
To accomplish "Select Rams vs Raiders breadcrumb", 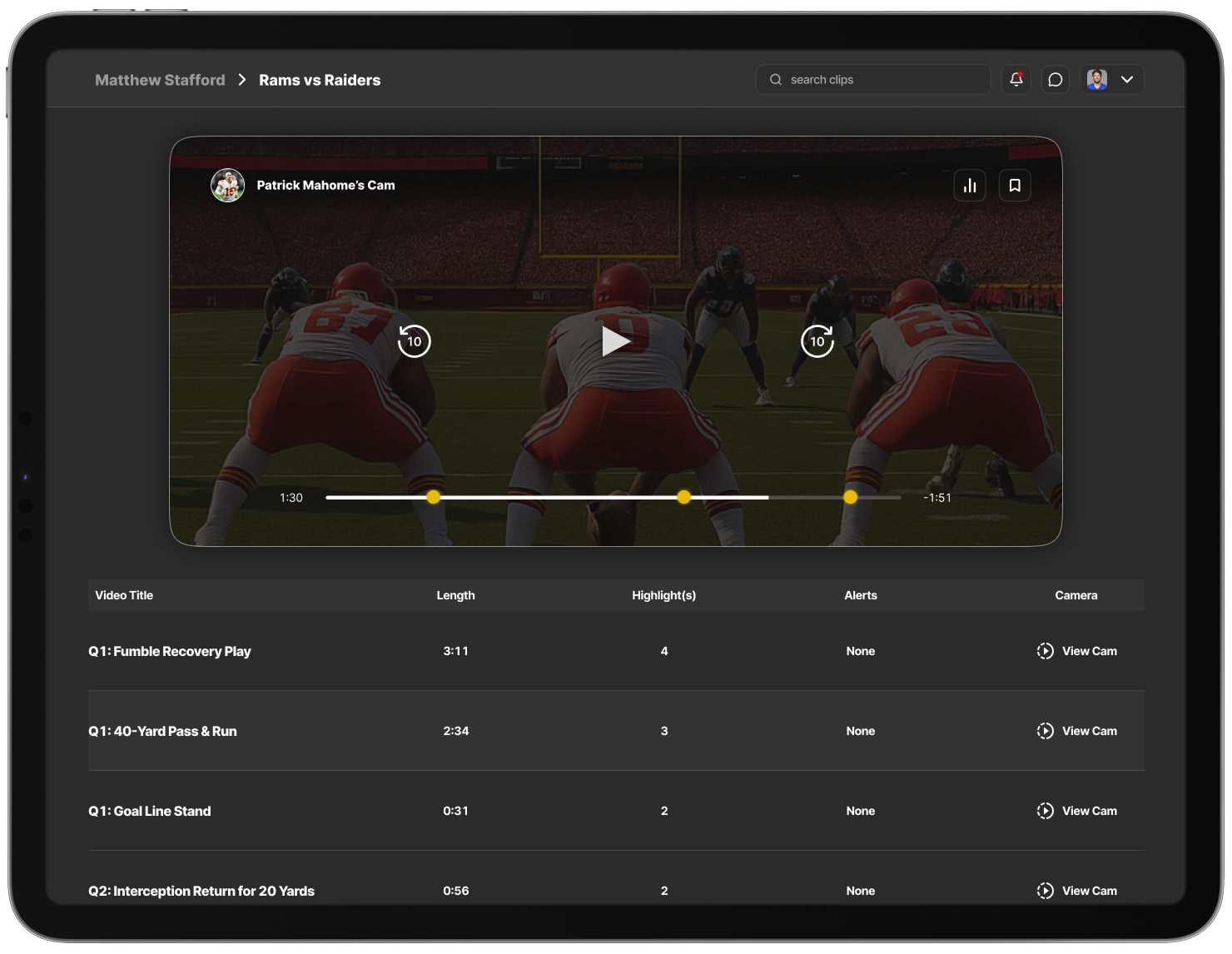I will click(x=320, y=80).
